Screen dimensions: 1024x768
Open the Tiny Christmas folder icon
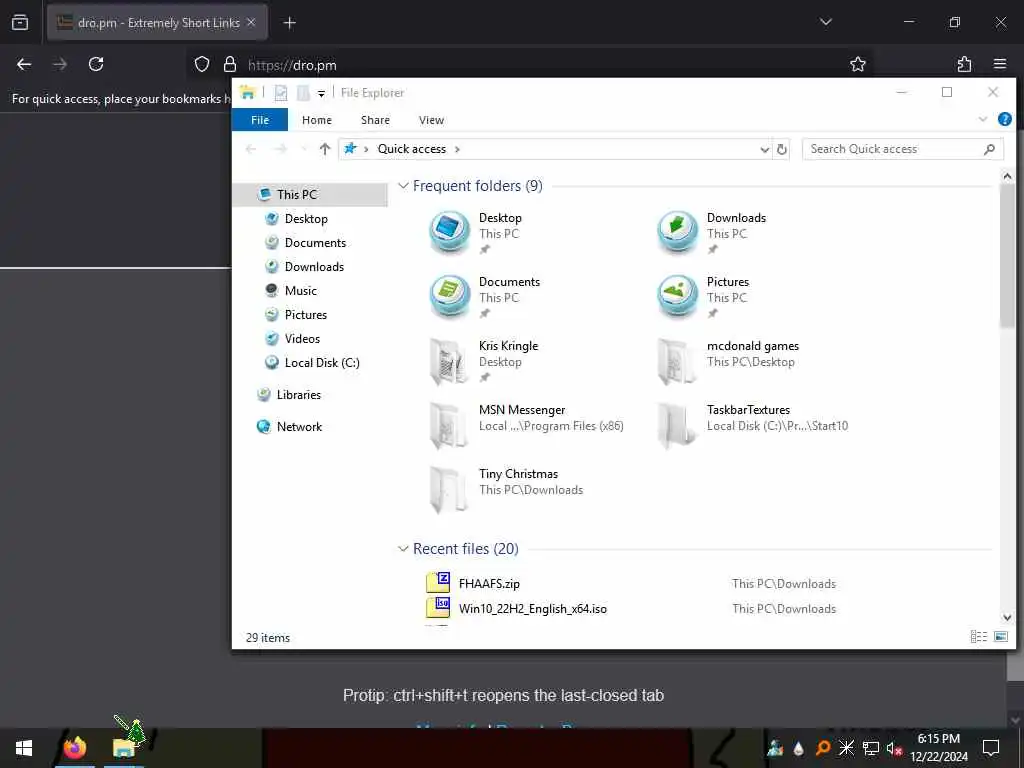[x=449, y=488]
